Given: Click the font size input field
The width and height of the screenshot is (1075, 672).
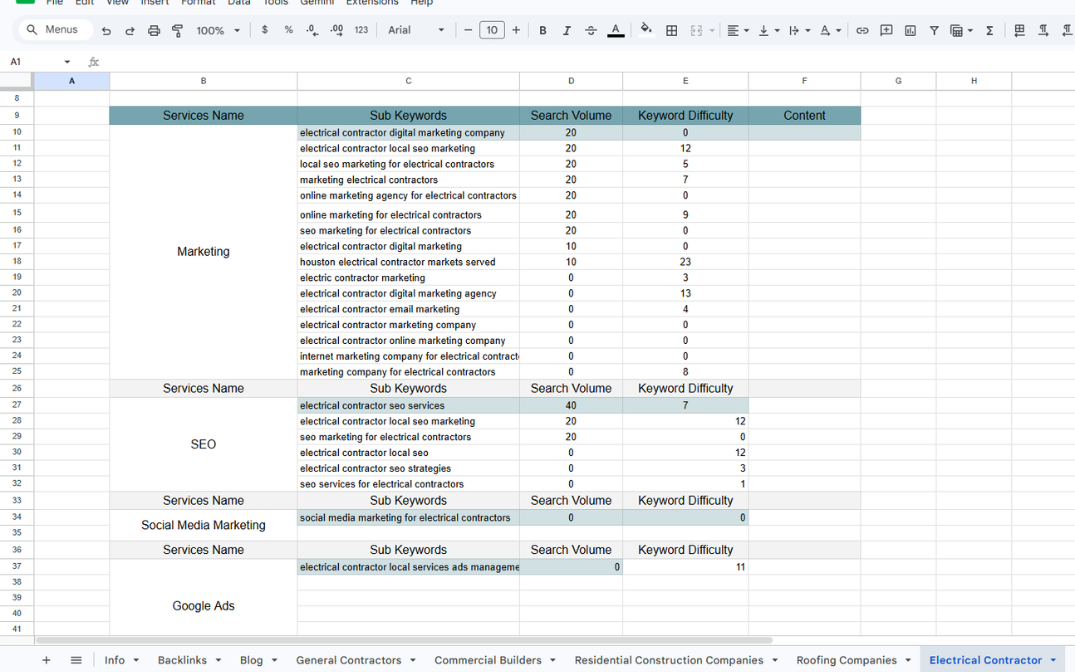Looking at the screenshot, I should 492,31.
